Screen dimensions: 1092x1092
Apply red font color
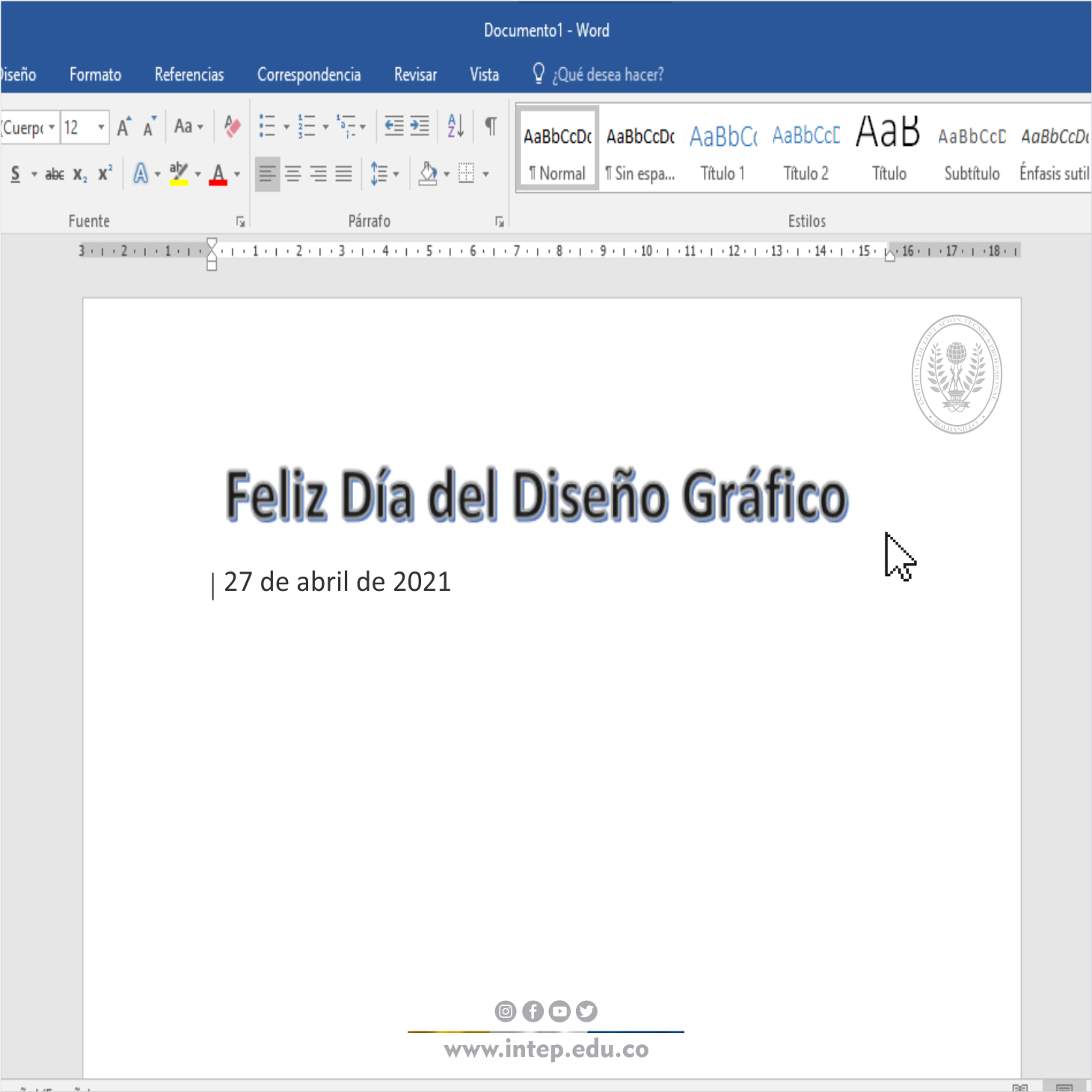[218, 174]
